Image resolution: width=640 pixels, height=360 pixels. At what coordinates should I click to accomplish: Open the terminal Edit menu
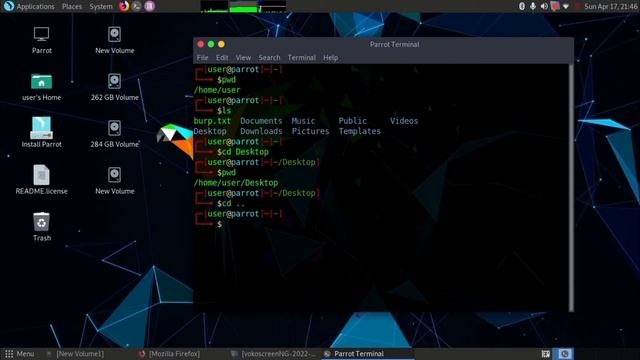[x=222, y=58]
